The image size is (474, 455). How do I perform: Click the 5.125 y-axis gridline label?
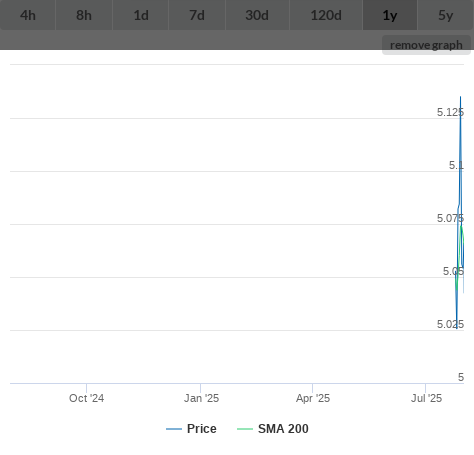(x=450, y=112)
